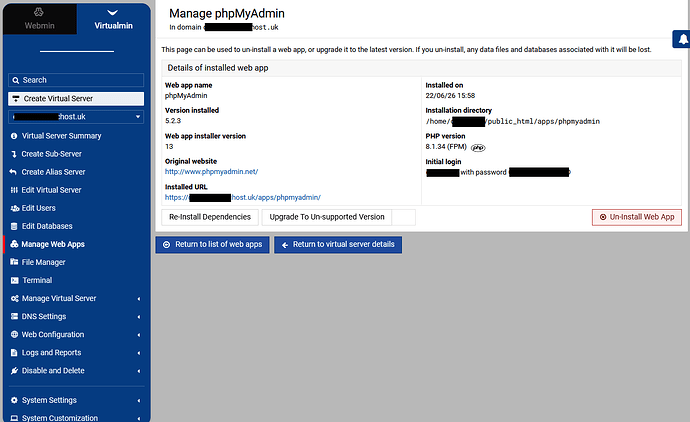Open the Create Virtual Server button
The height and width of the screenshot is (422, 690).
[x=76, y=99]
